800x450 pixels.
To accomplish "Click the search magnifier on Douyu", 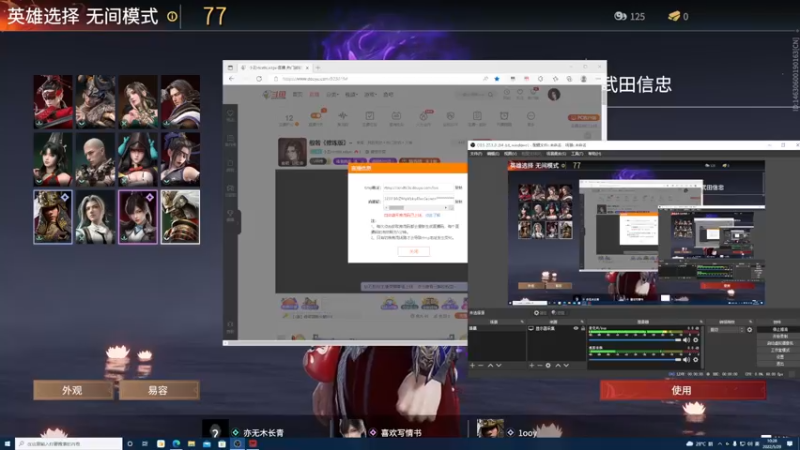I will [490, 94].
